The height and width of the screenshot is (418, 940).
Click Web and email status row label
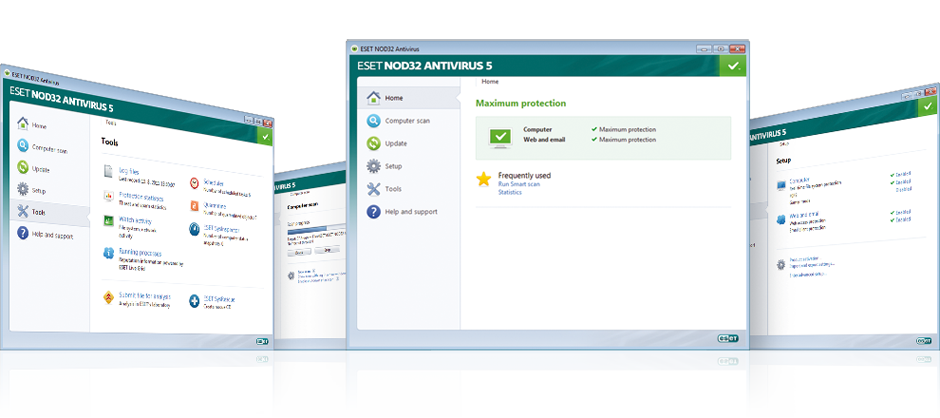543,140
